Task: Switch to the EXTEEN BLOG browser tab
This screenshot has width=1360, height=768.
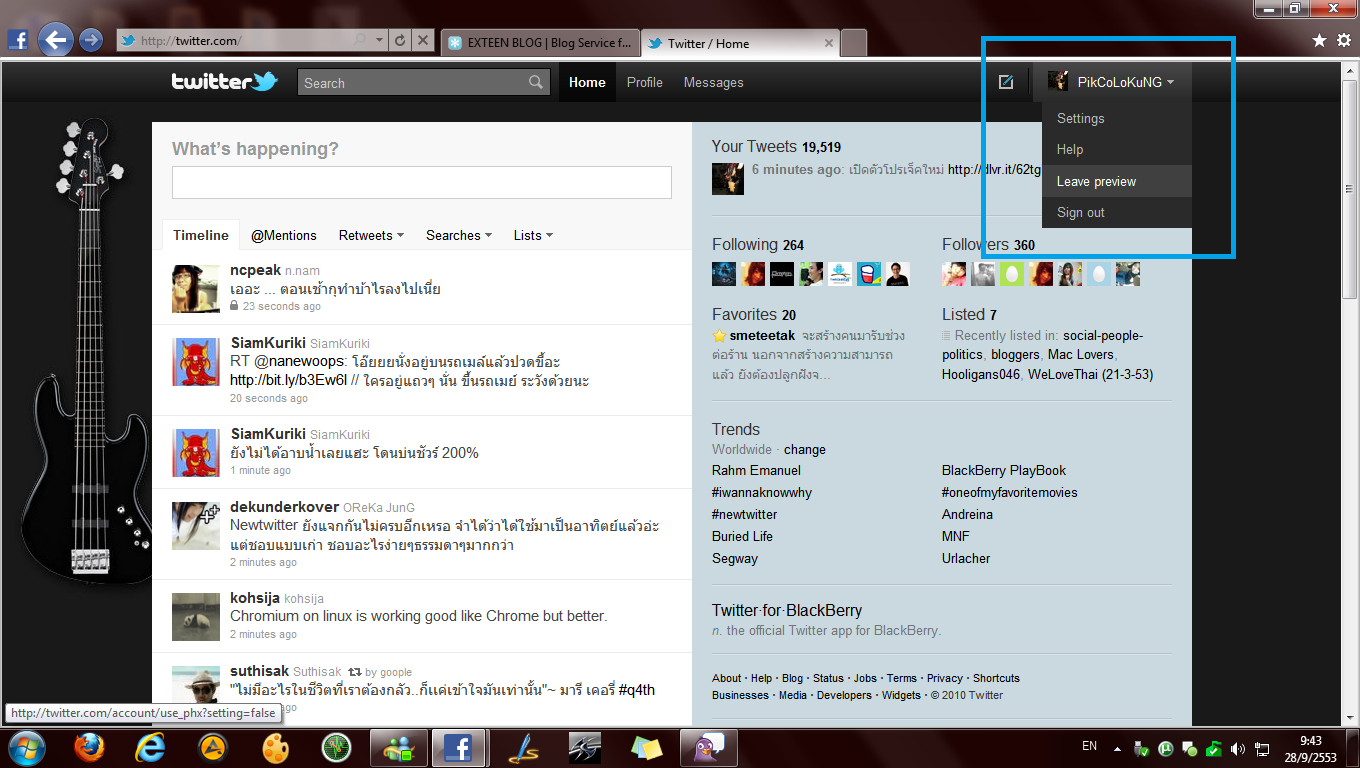Action: pyautogui.click(x=540, y=43)
